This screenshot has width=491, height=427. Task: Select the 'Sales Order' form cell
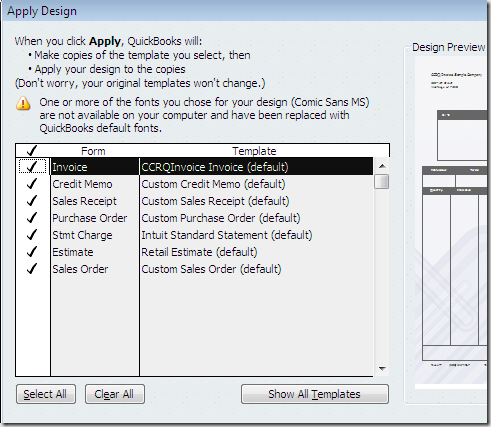[x=95, y=269]
